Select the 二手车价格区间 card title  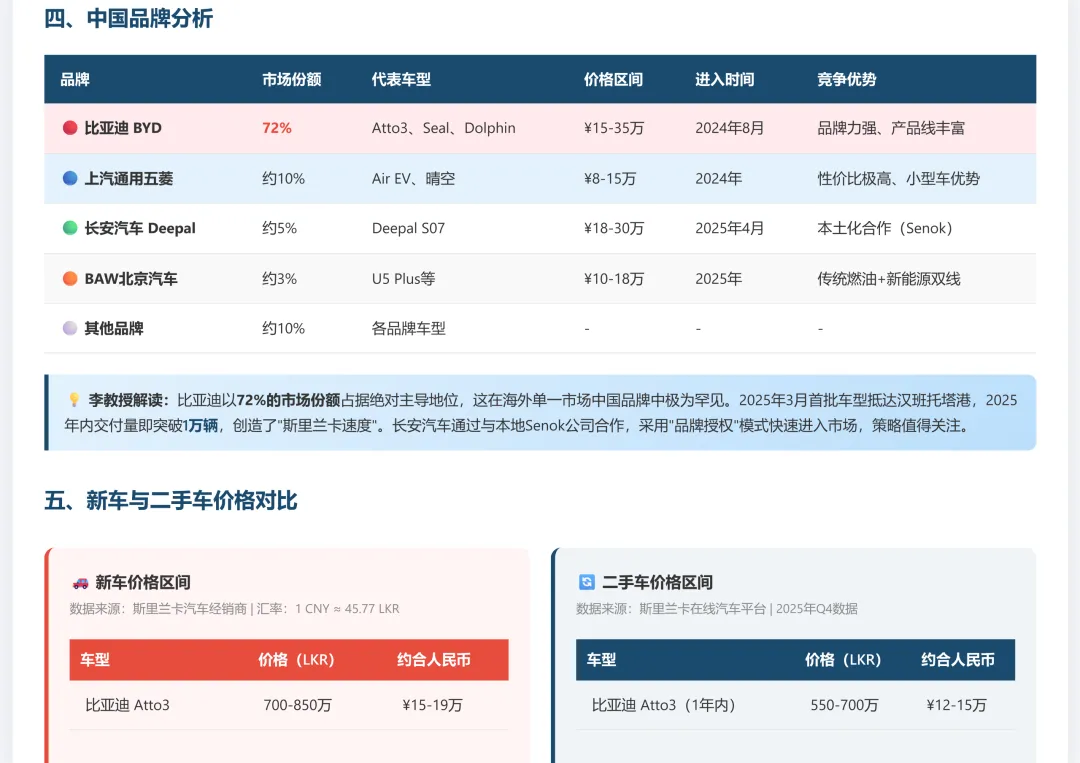coord(657,583)
